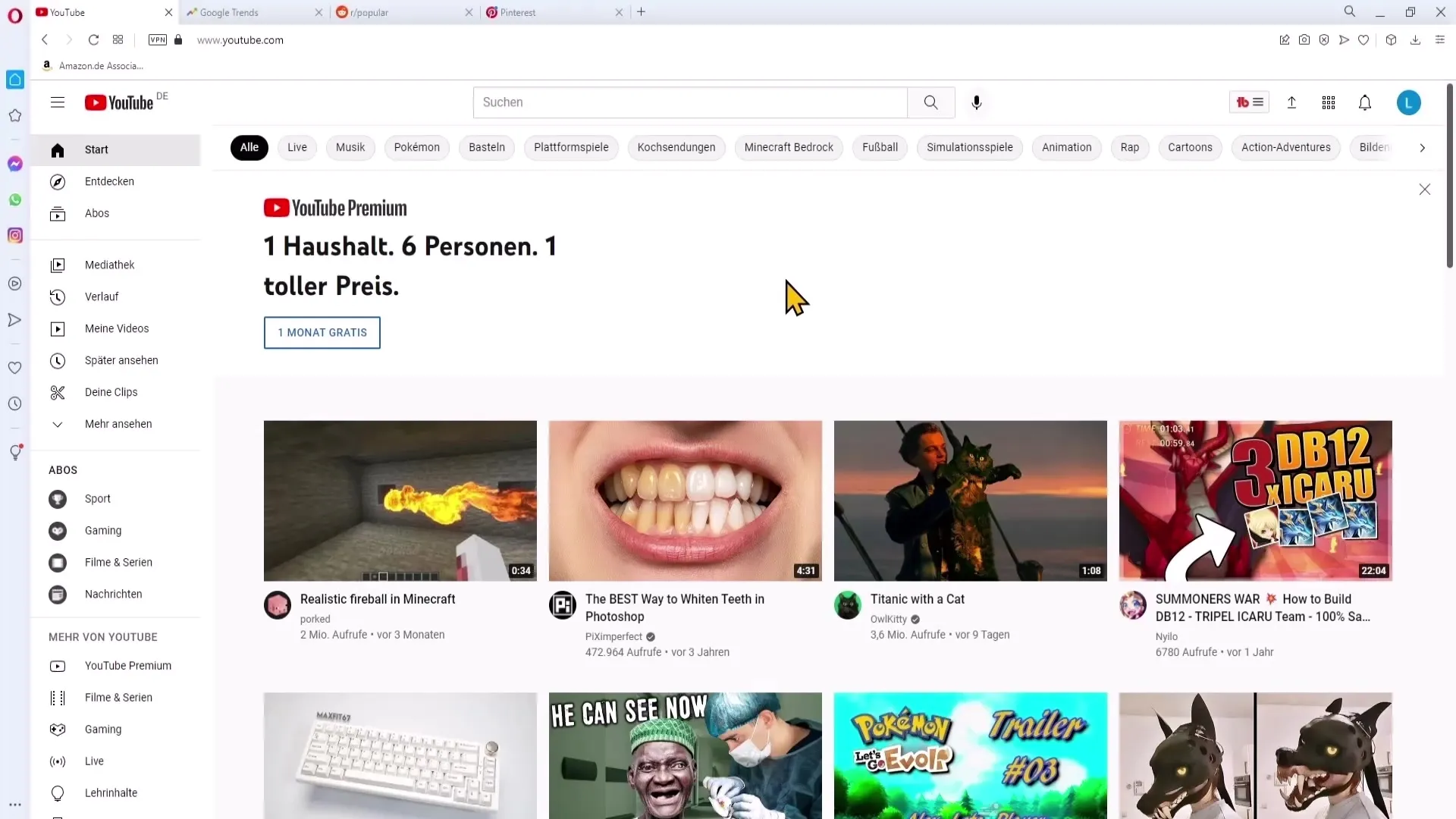Image resolution: width=1456 pixels, height=819 pixels.
Task: Select the Cartoons category chip
Action: coord(1190,147)
